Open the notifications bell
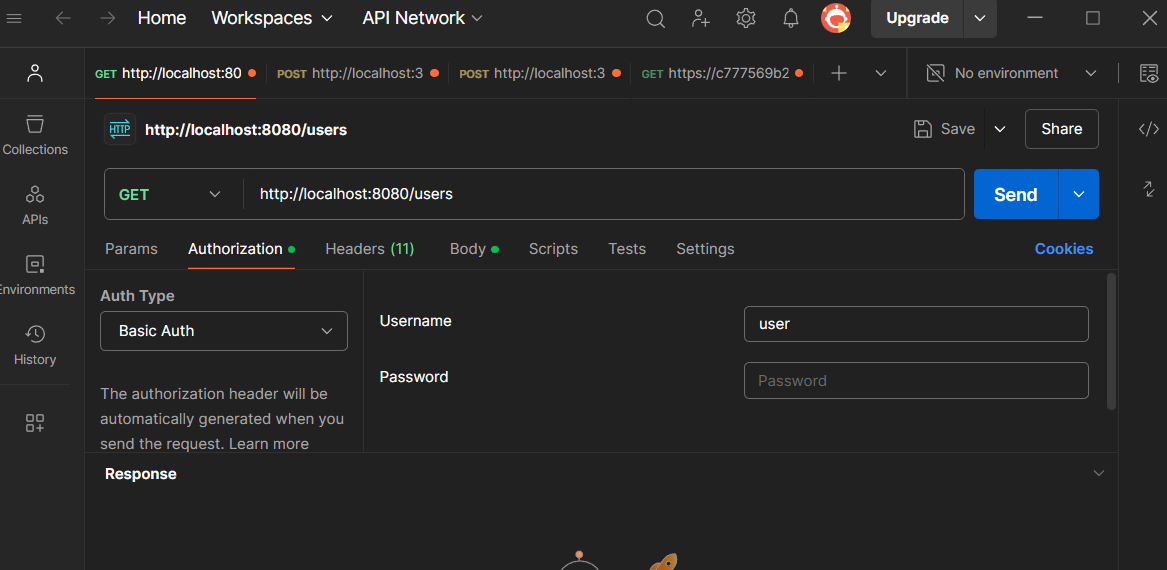Viewport: 1167px width, 570px height. tap(791, 19)
